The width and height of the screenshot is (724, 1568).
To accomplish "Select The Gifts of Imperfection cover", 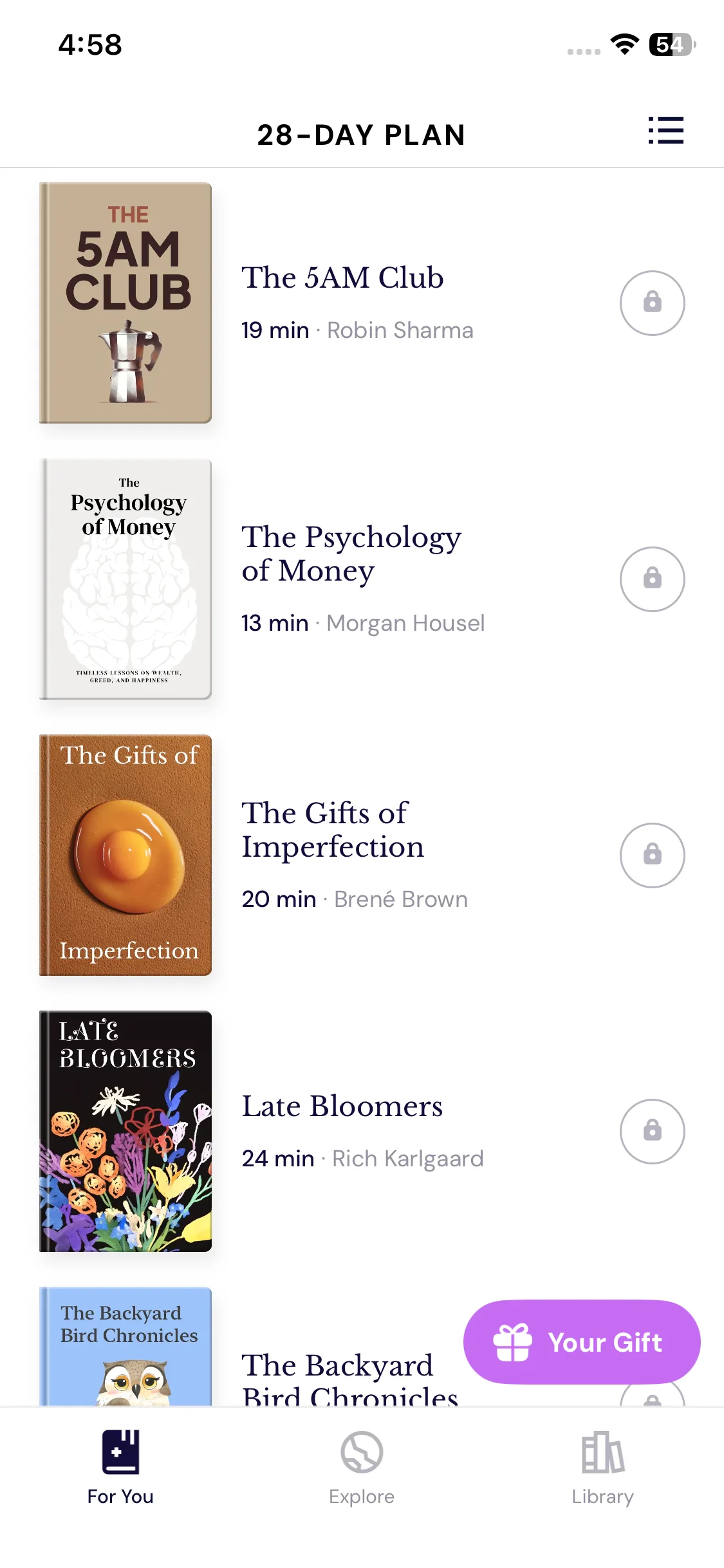I will click(x=125, y=855).
